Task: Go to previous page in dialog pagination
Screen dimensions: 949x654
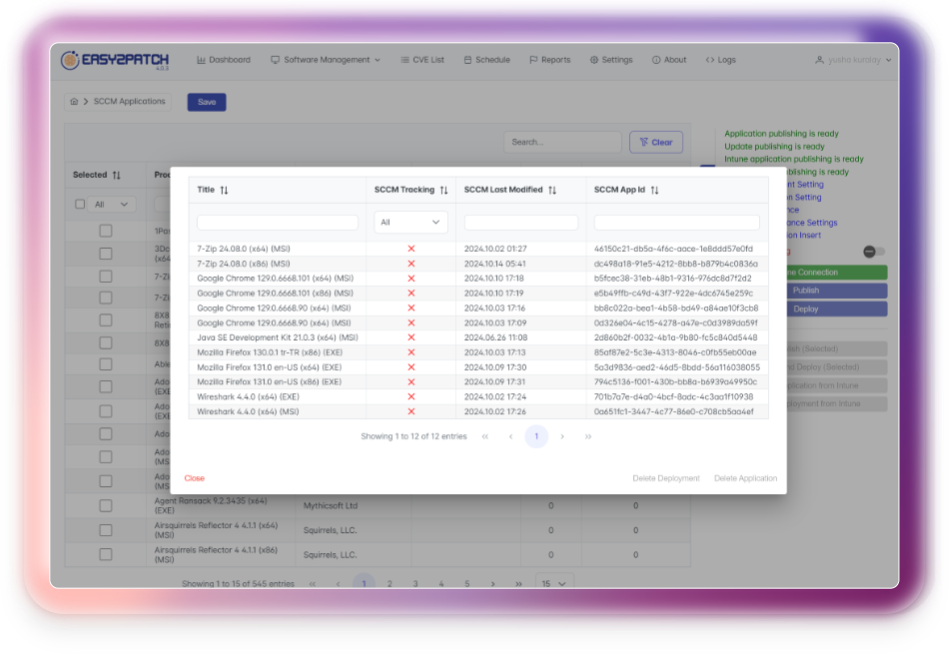Action: [510, 436]
